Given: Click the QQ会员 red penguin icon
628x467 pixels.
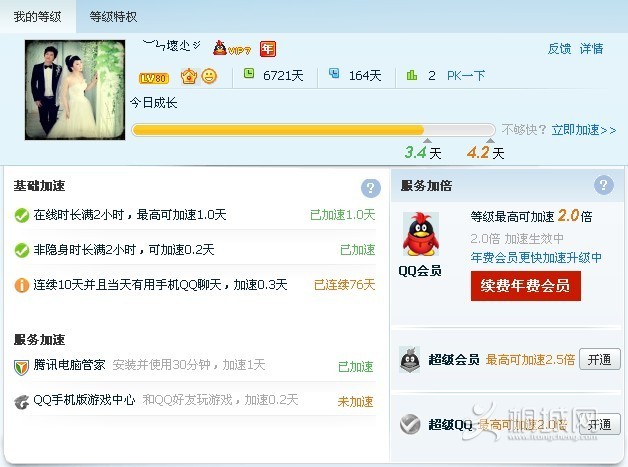Looking at the screenshot, I should [x=421, y=234].
